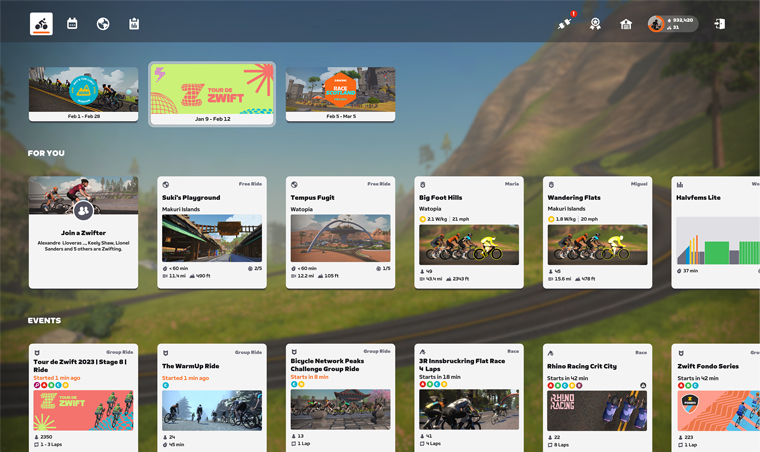The width and height of the screenshot is (760, 452).
Task: Click the Halvfems Lite workout graph
Action: click(x=718, y=241)
